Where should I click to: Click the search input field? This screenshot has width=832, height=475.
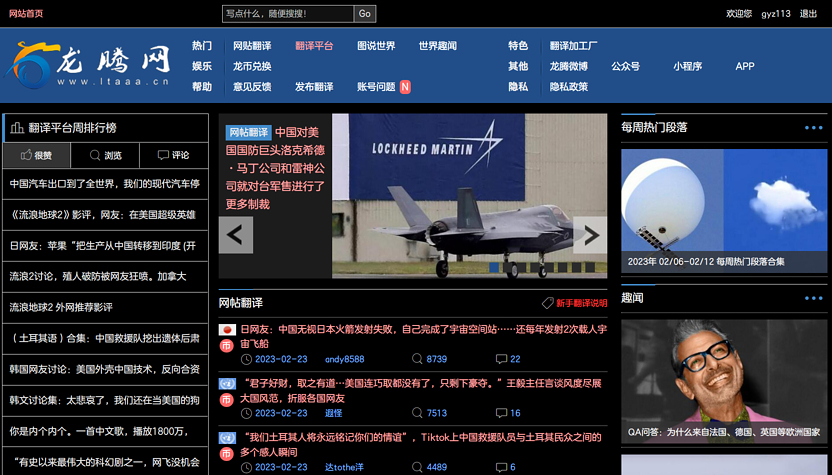288,14
